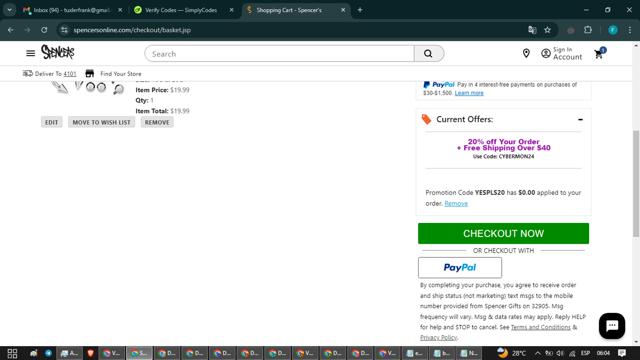Close the Gmail Inbox tab
Viewport: 640px width, 360px height.
(120, 10)
